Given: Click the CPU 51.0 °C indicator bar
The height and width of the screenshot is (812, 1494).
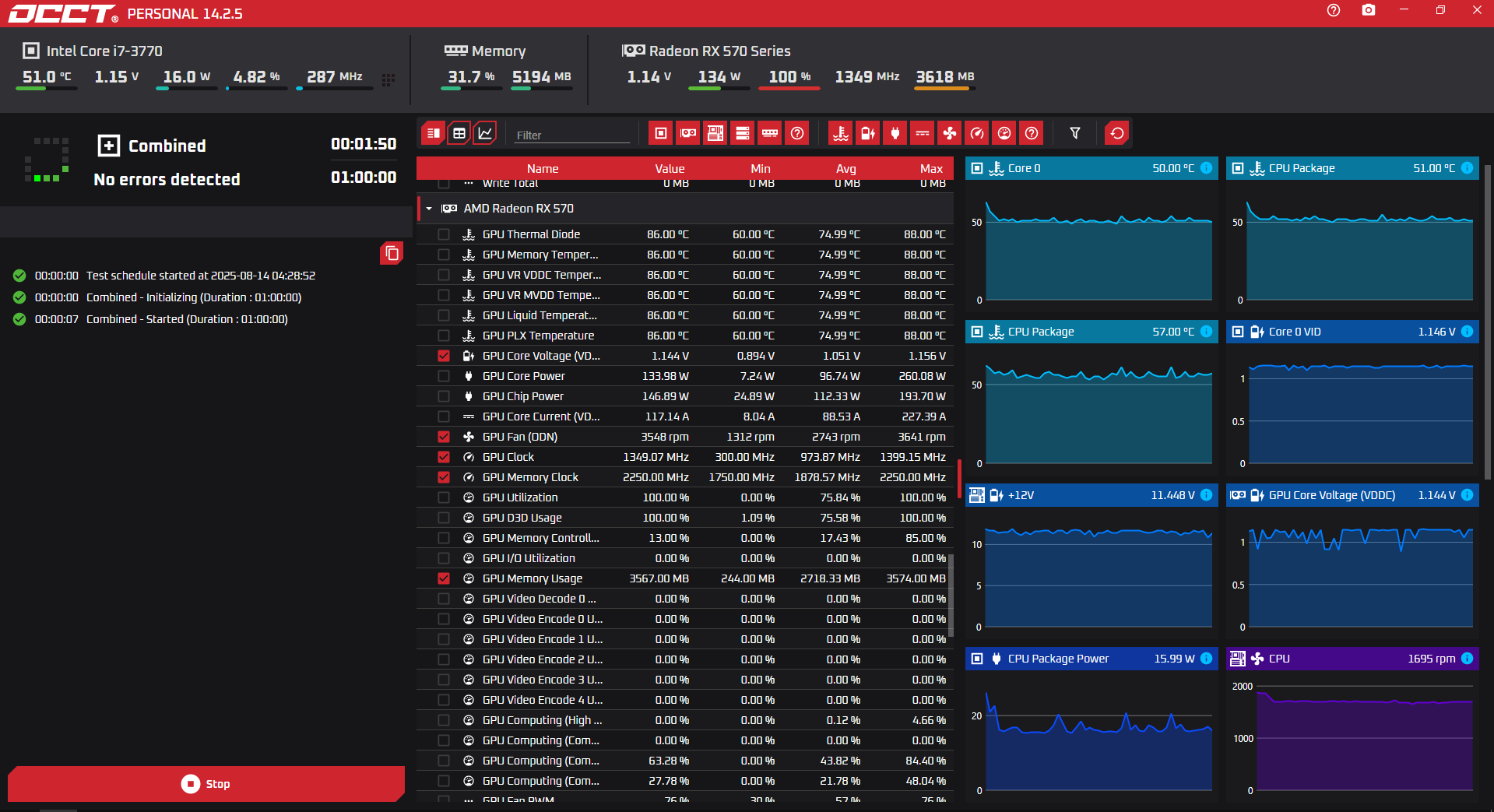Looking at the screenshot, I should pos(46,89).
